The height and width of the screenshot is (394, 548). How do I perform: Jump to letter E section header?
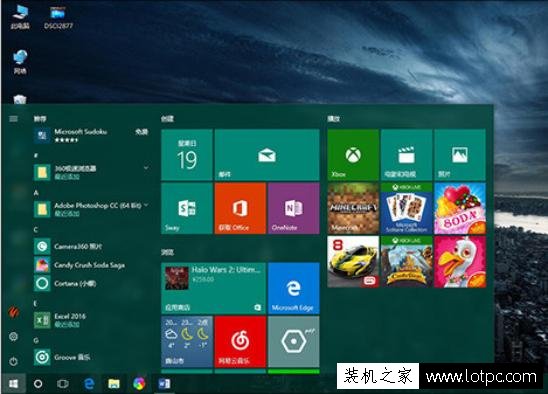click(36, 303)
